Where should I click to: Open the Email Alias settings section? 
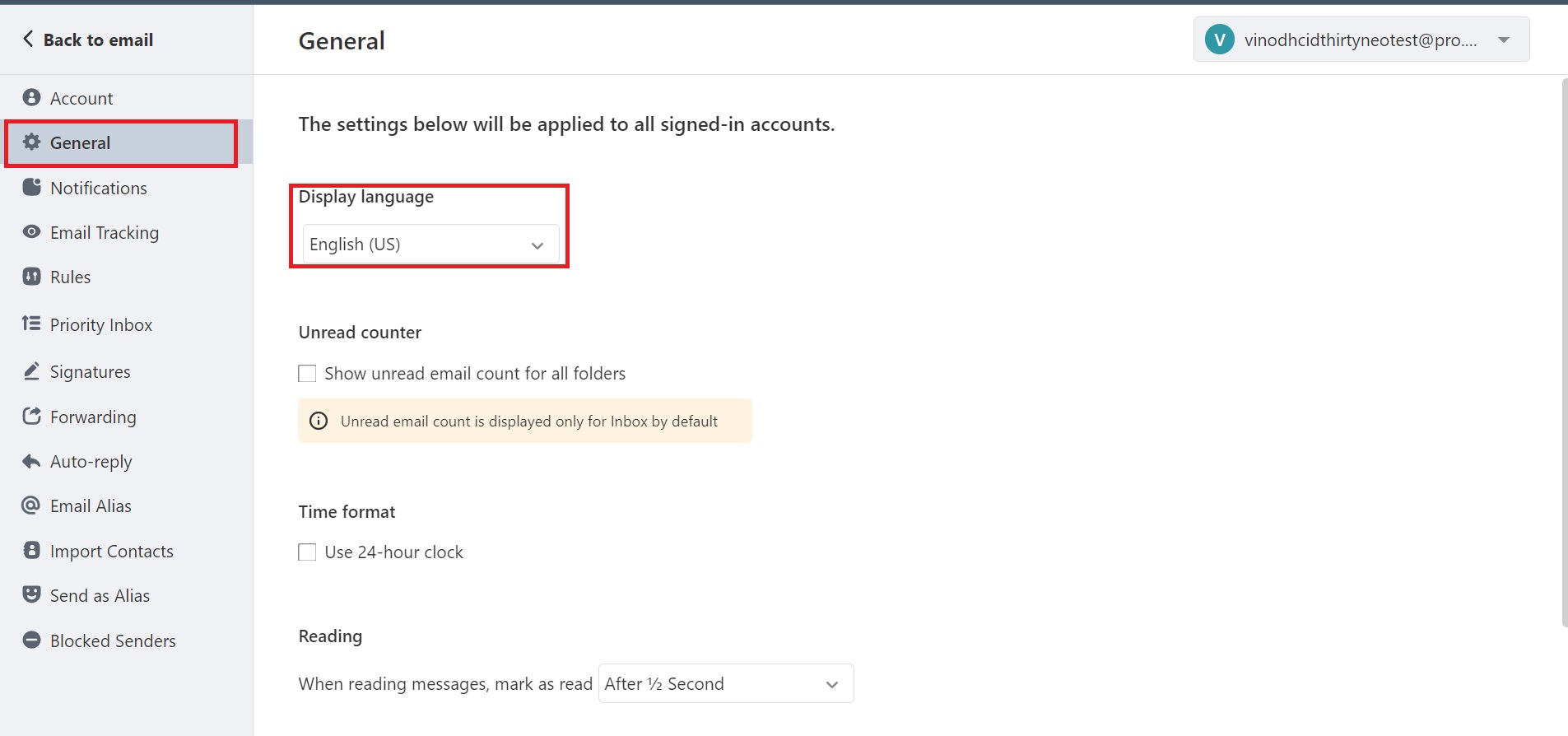coord(91,506)
